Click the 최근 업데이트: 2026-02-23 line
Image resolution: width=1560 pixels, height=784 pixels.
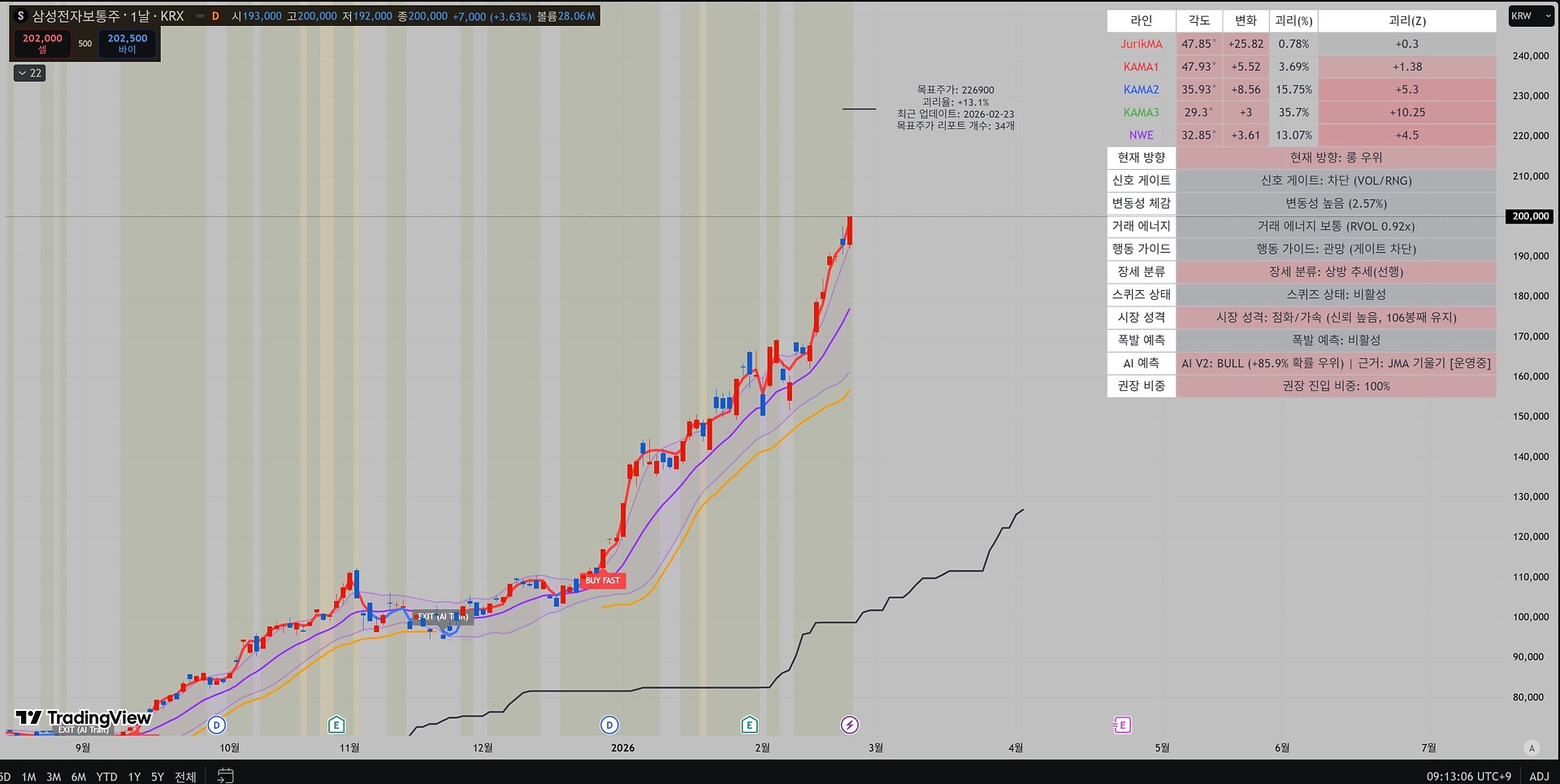[955, 115]
